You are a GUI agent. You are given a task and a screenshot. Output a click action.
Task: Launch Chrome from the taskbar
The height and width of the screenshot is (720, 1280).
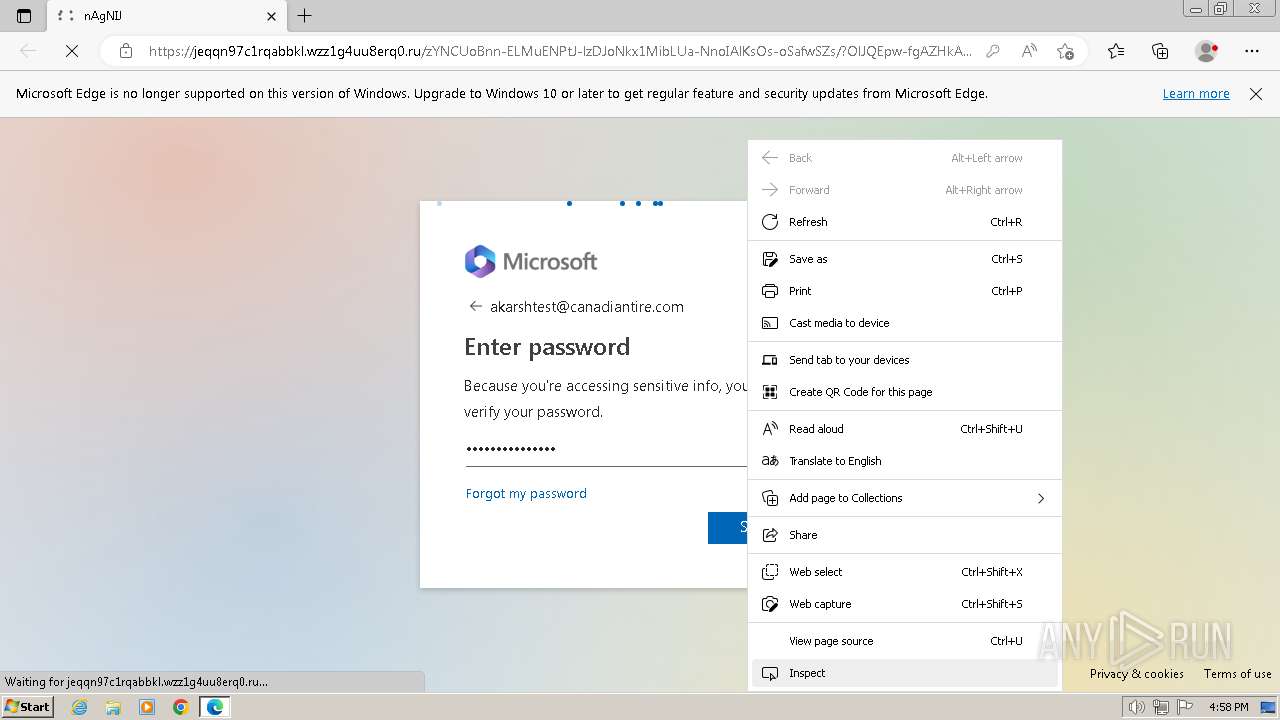[x=181, y=707]
